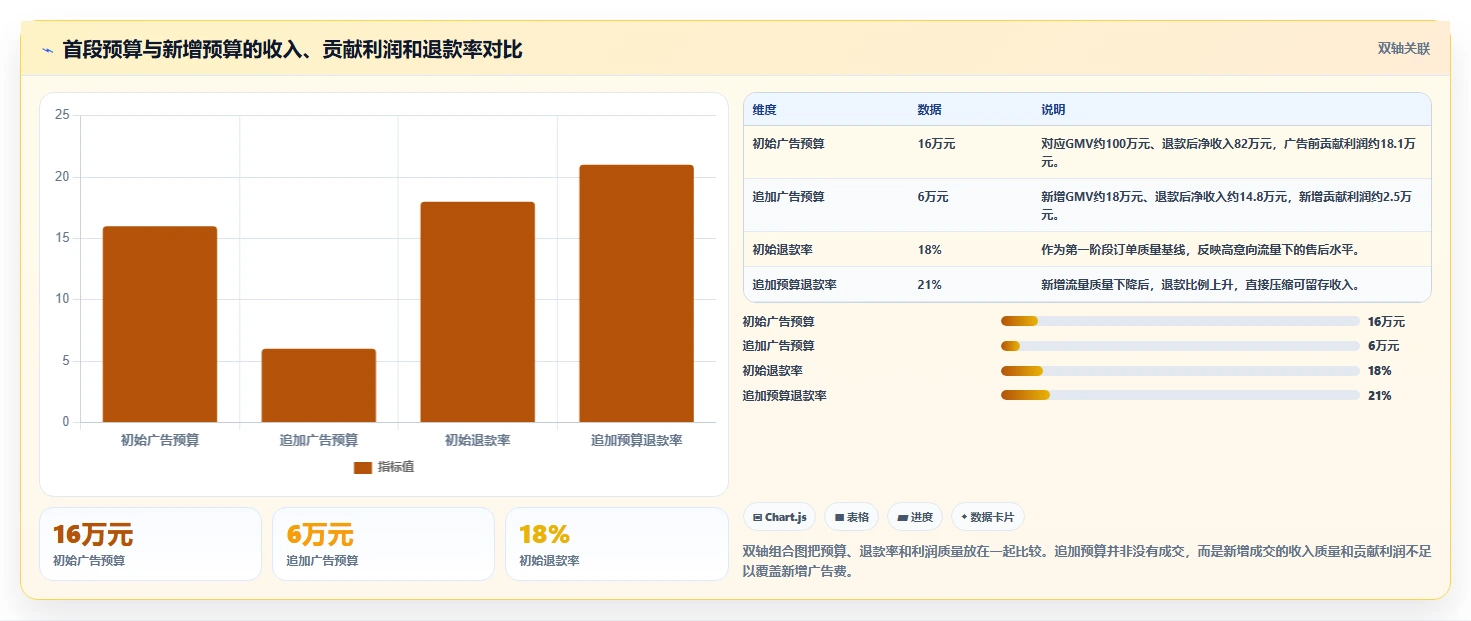Viewport: 1471px width, 621px height.
Task: Click the y-axis value 25
Action: click(x=62, y=115)
